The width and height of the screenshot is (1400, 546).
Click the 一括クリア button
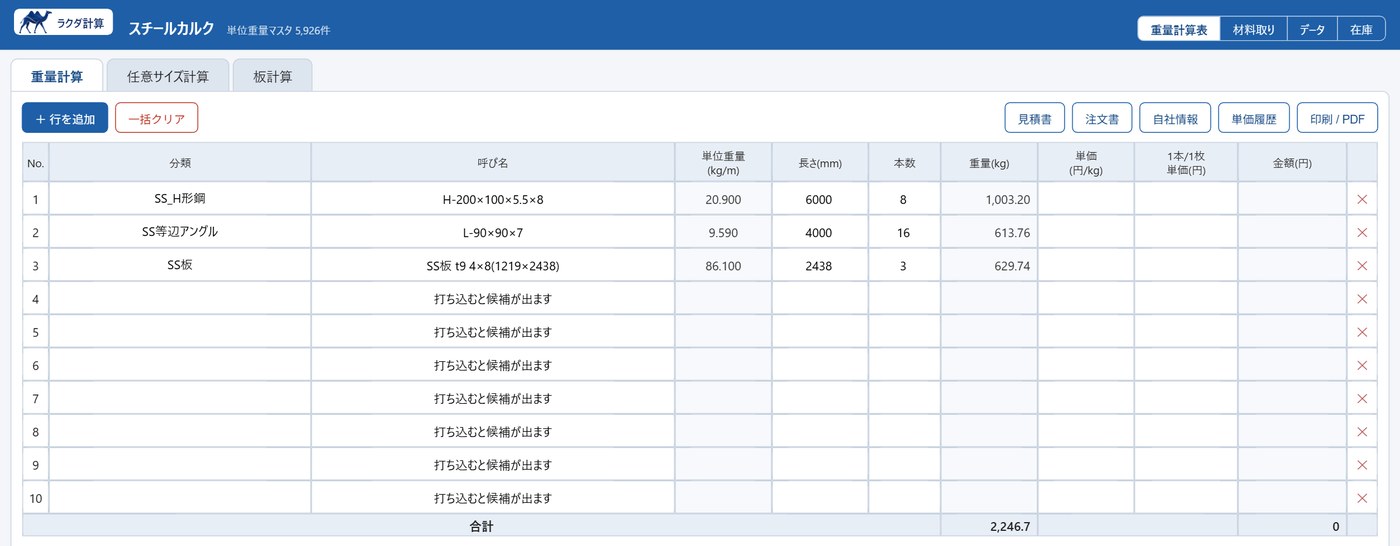(x=157, y=118)
